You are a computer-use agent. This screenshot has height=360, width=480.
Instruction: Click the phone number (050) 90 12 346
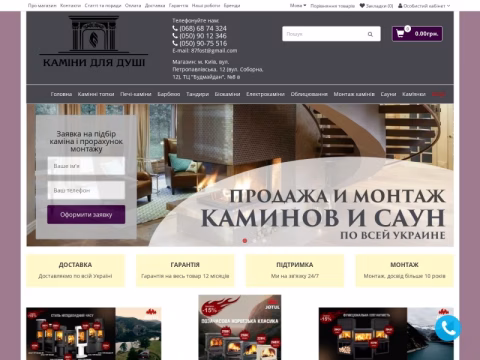click(203, 36)
